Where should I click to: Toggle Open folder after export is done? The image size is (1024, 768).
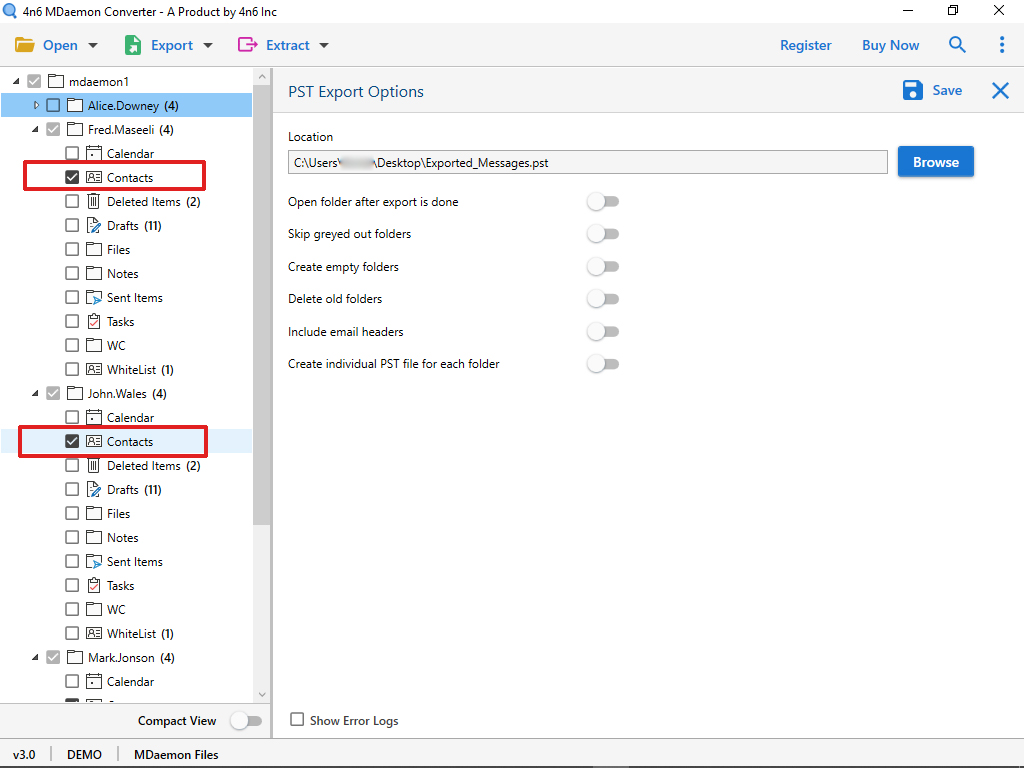pos(603,201)
